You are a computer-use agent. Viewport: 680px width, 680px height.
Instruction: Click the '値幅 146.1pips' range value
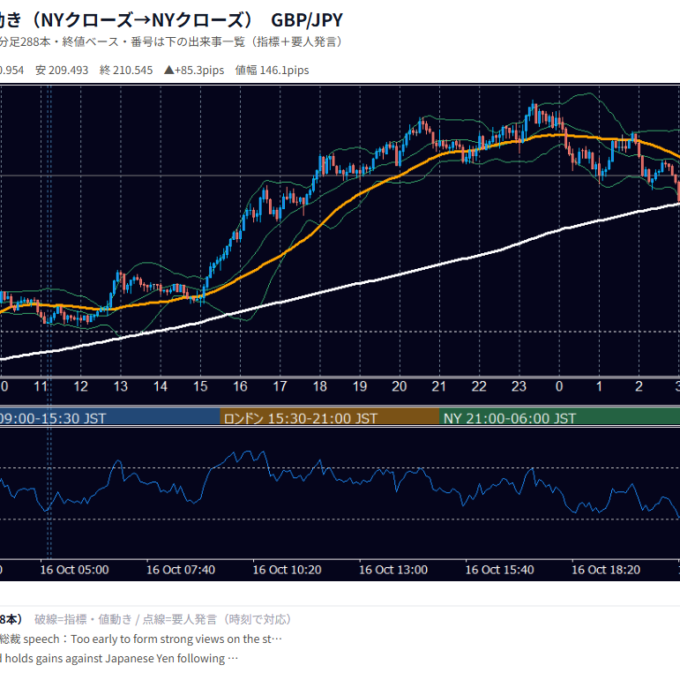(x=272, y=70)
